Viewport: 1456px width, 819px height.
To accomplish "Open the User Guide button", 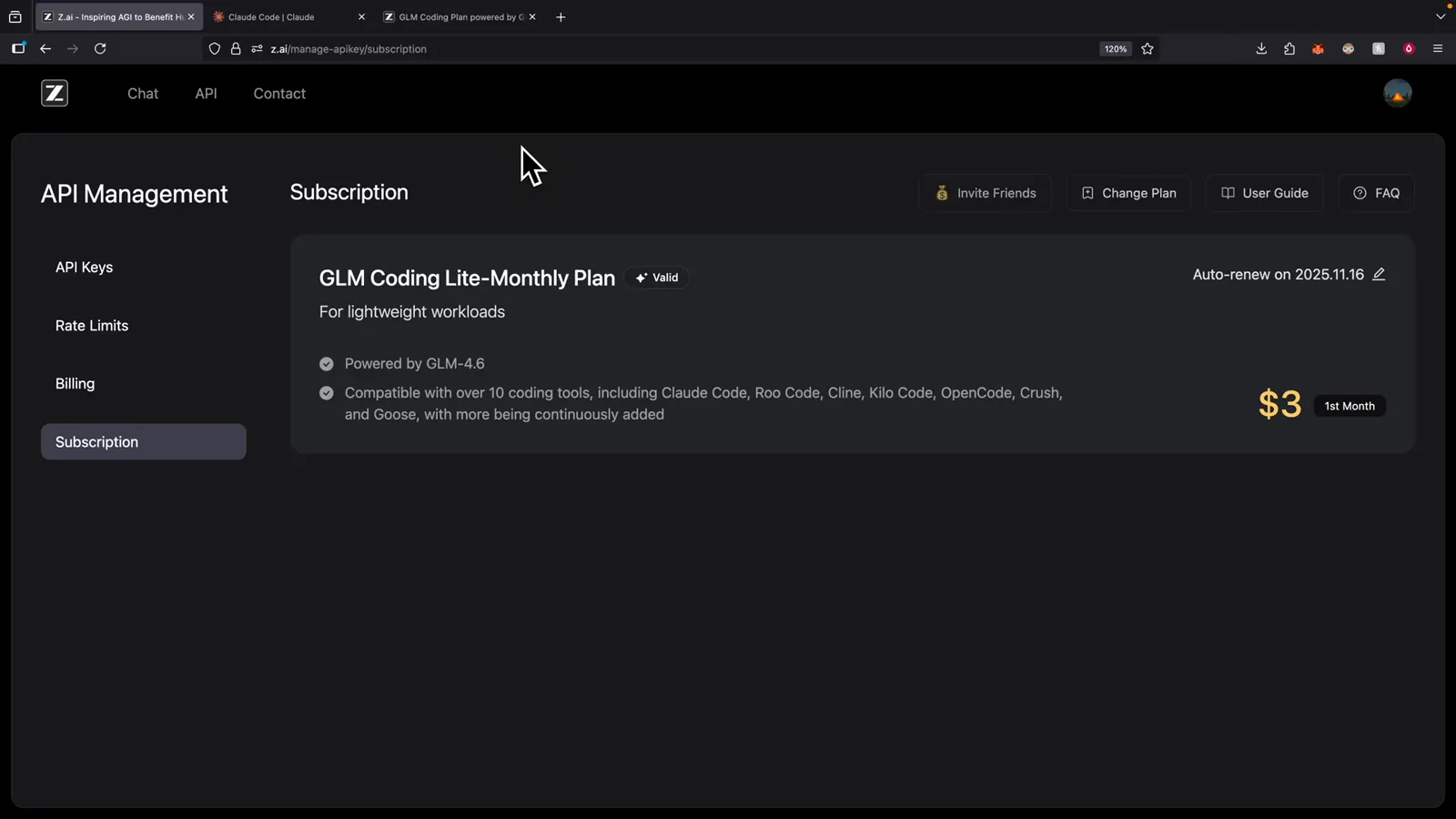I will coord(1264,193).
